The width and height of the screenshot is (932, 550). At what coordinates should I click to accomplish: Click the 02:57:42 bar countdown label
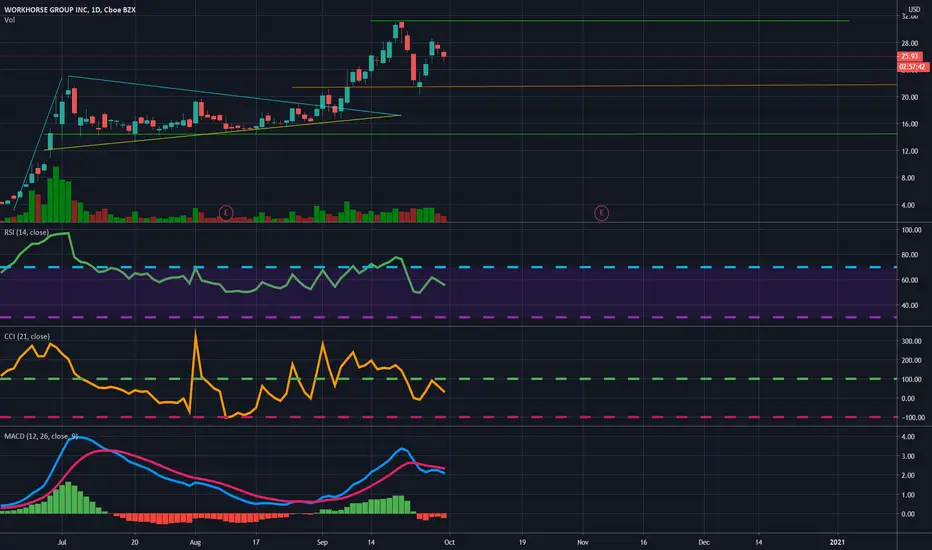pos(913,67)
